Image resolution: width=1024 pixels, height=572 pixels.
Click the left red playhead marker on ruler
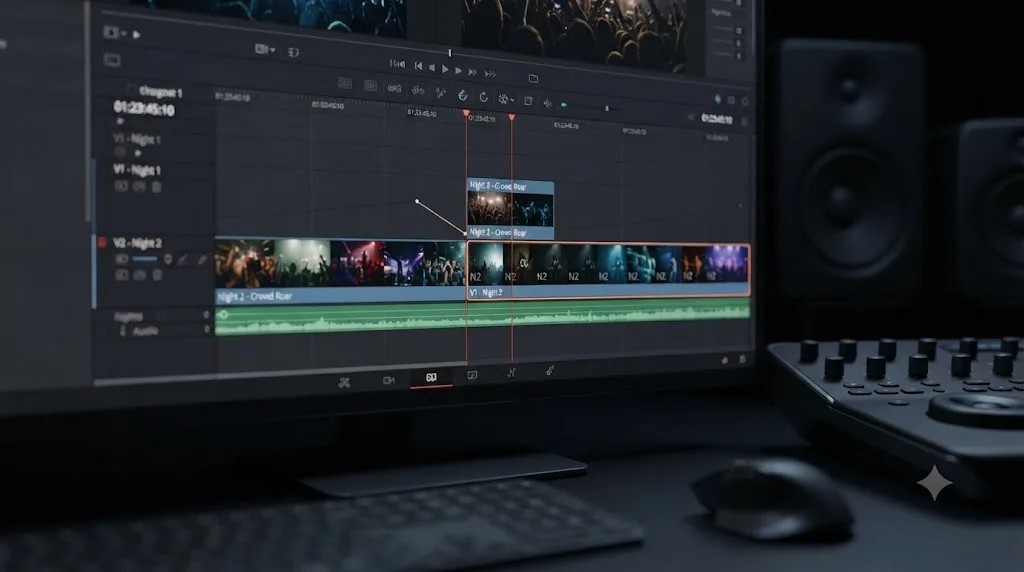466,113
